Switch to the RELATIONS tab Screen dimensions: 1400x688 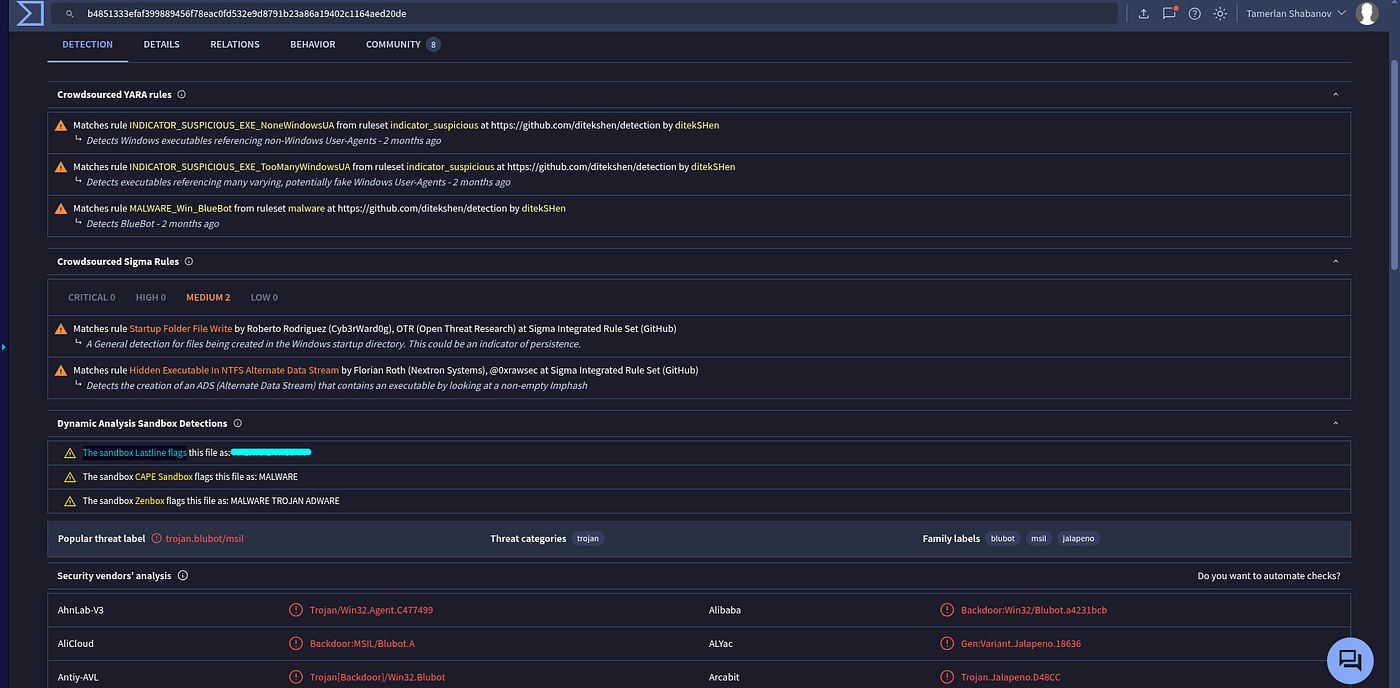click(x=235, y=45)
